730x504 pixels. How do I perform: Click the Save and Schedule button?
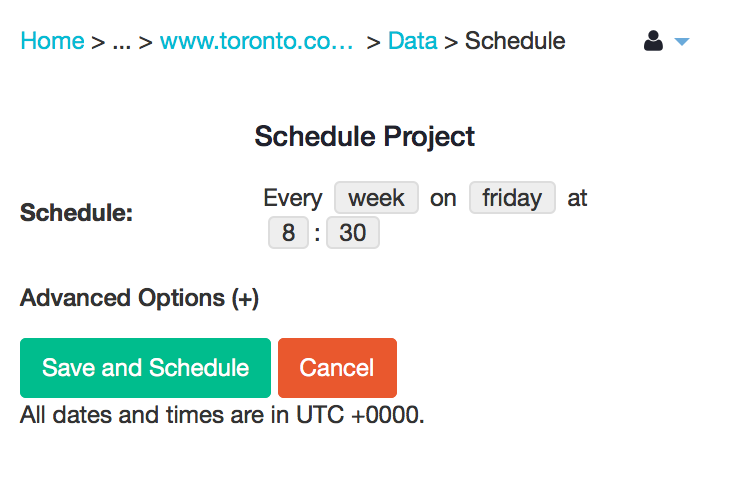click(145, 368)
